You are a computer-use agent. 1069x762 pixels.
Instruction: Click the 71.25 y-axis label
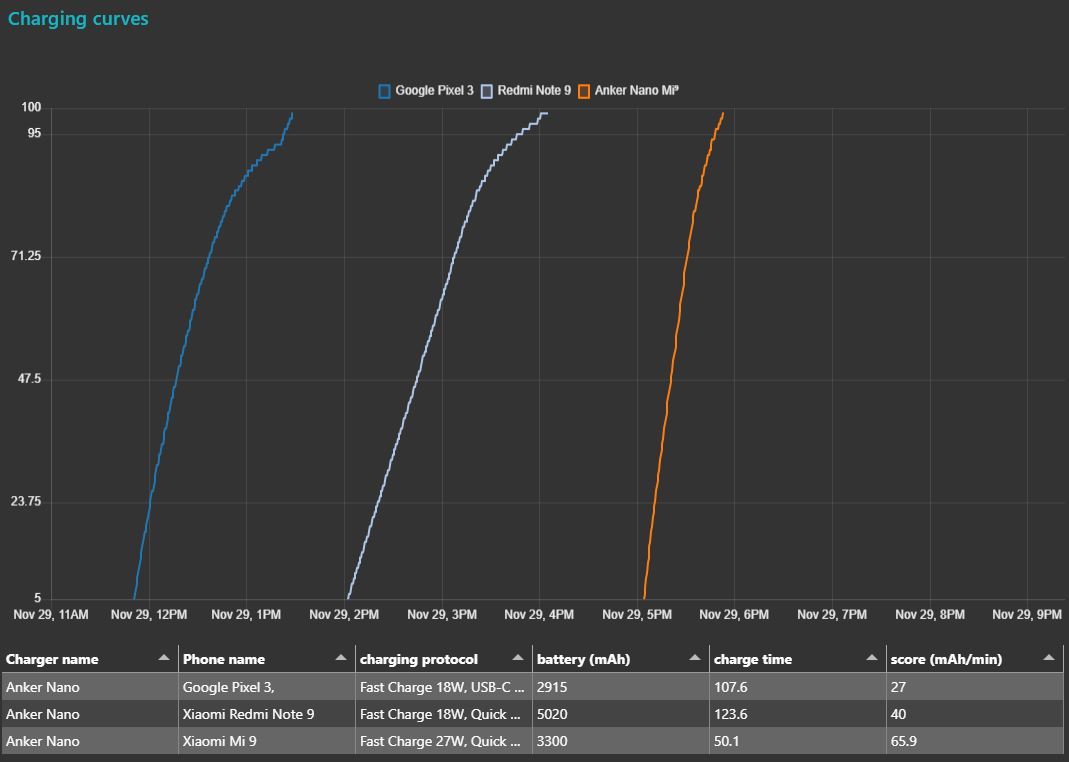point(26,256)
